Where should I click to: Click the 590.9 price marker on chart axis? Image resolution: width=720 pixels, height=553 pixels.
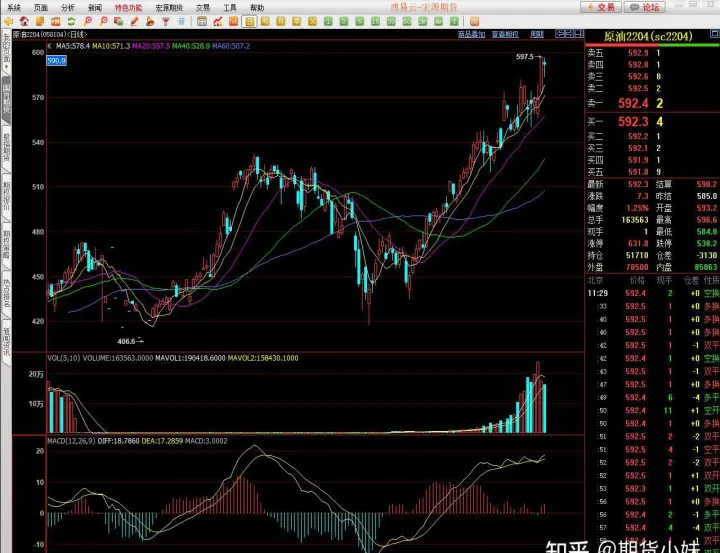pos(56,61)
